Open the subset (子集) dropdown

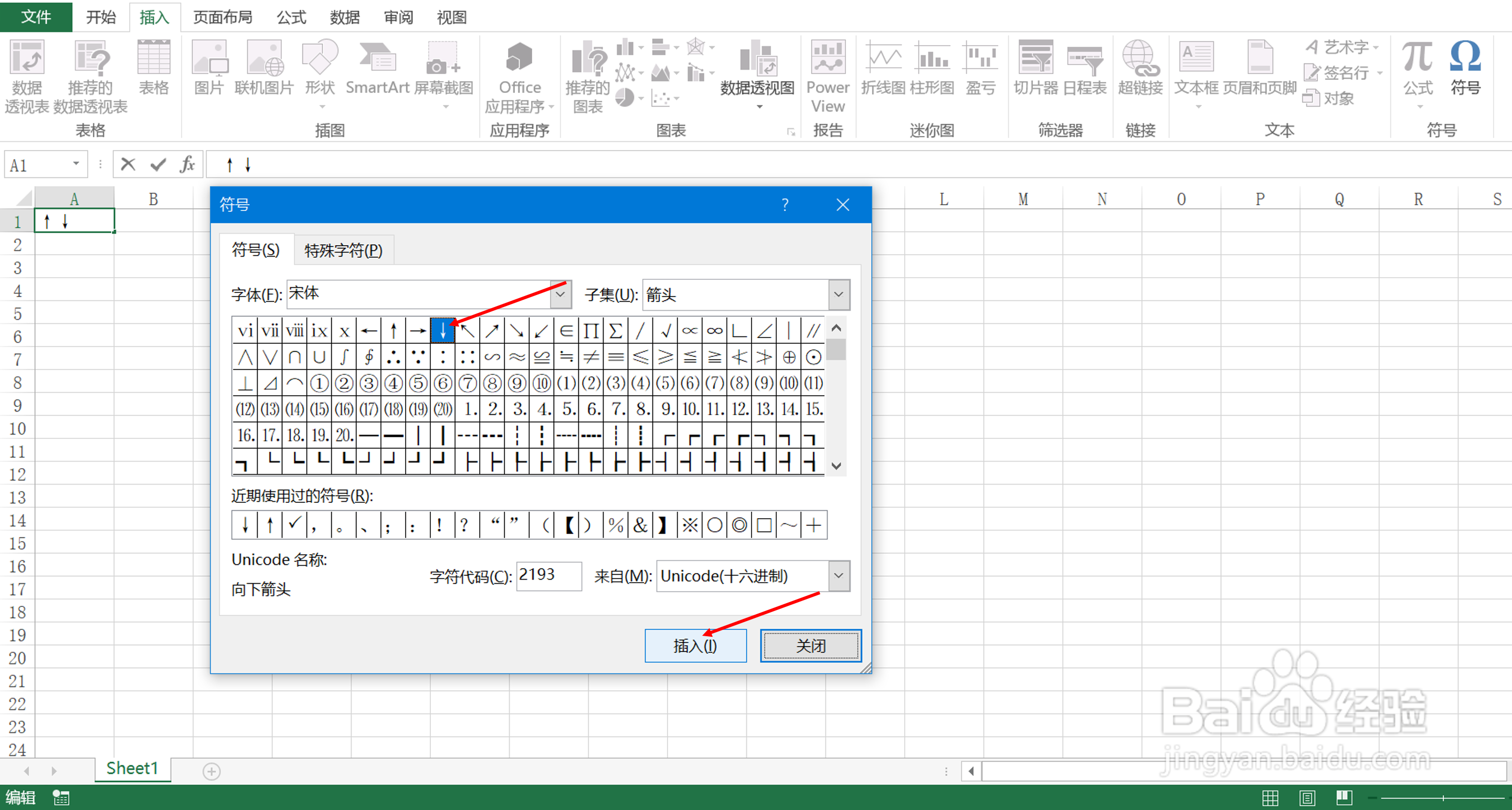click(x=839, y=294)
